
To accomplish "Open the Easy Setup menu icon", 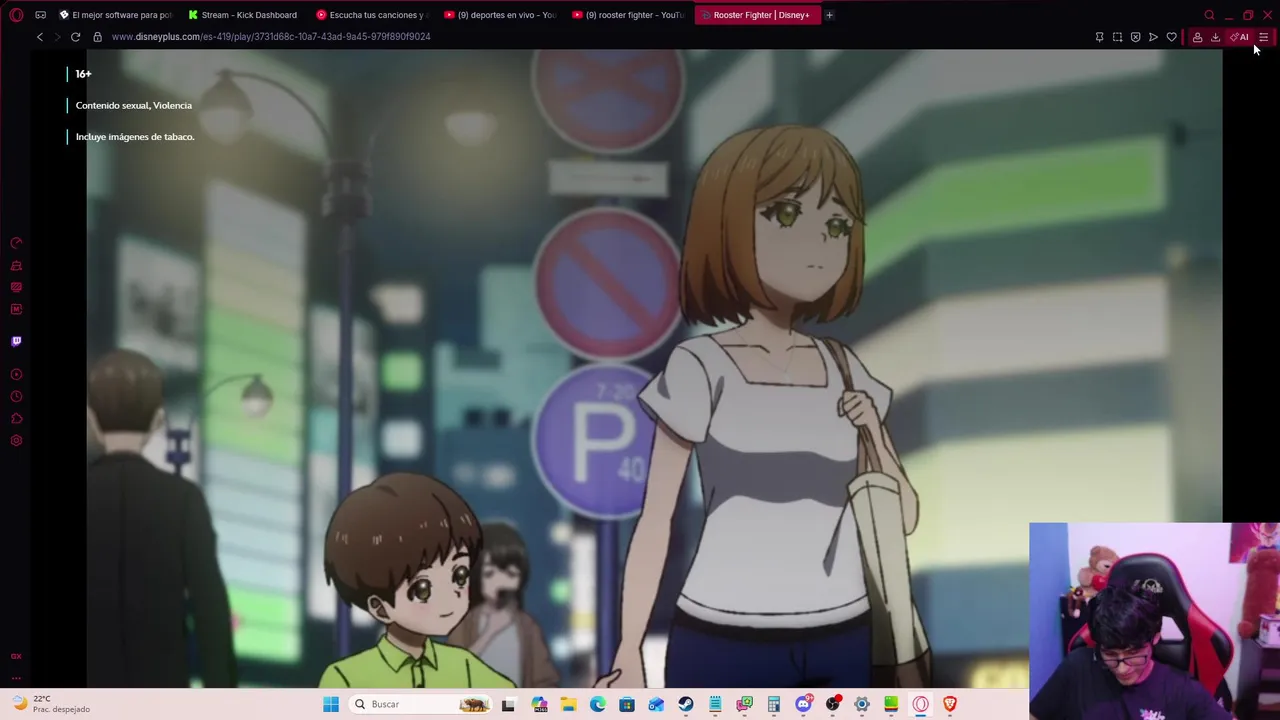I will click(1263, 37).
